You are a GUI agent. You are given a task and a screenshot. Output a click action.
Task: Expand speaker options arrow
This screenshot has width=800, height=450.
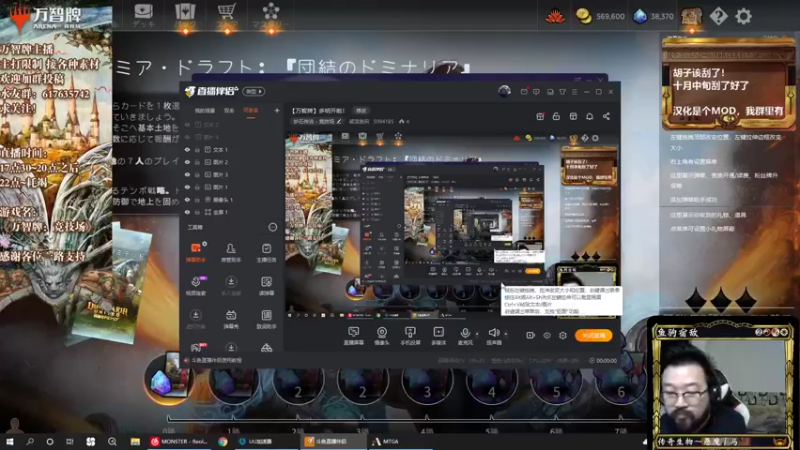(506, 334)
